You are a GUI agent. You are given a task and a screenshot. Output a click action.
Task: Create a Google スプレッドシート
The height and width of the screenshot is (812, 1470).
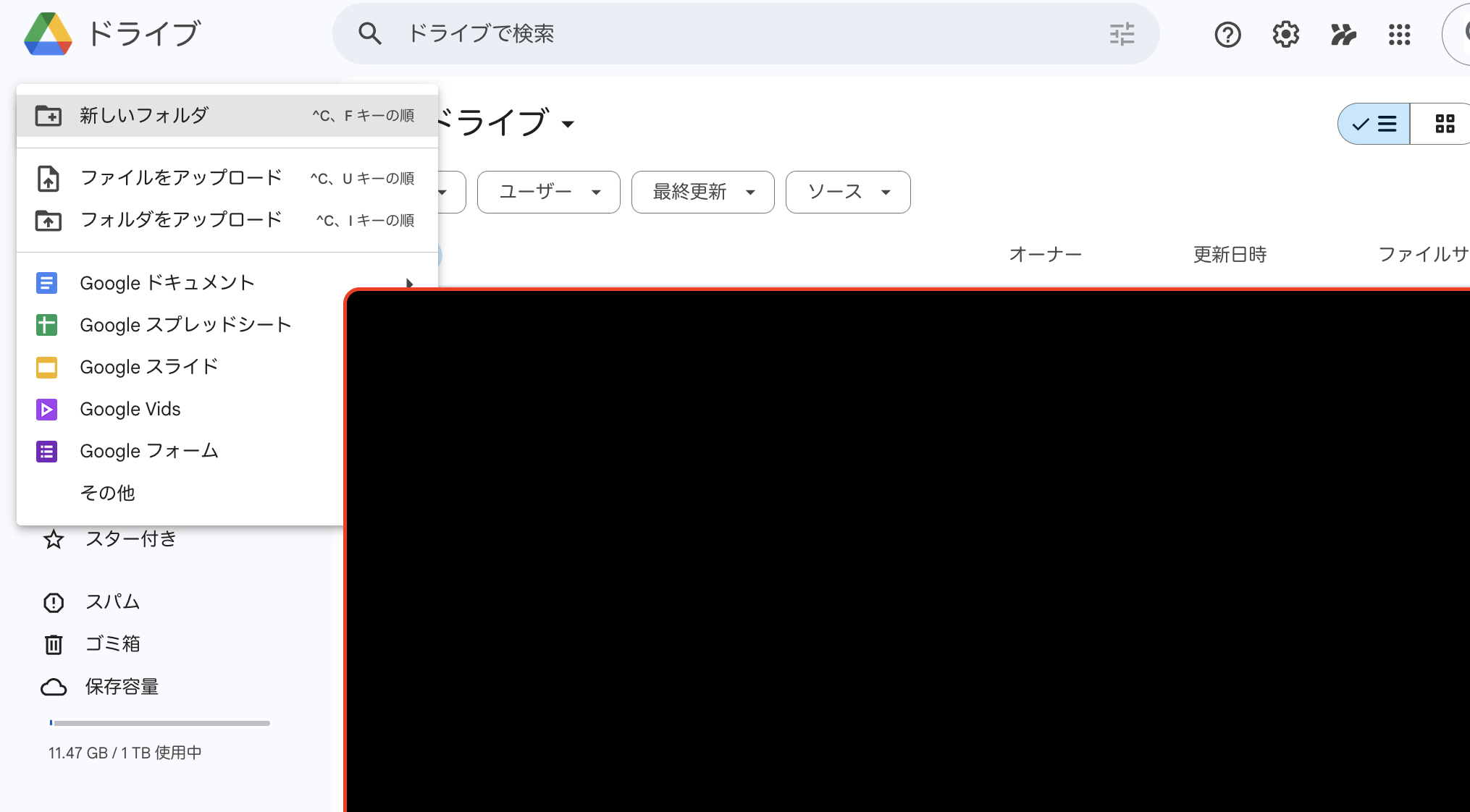(x=185, y=325)
